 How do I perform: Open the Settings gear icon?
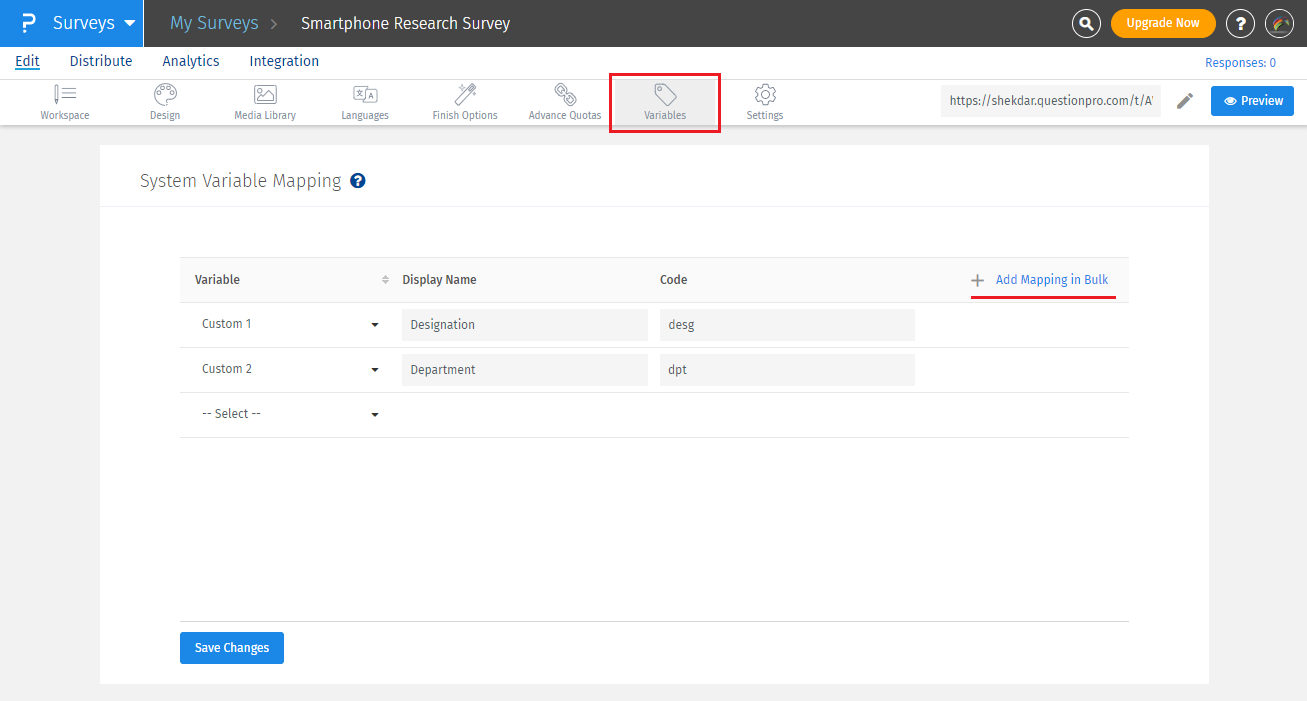click(765, 95)
